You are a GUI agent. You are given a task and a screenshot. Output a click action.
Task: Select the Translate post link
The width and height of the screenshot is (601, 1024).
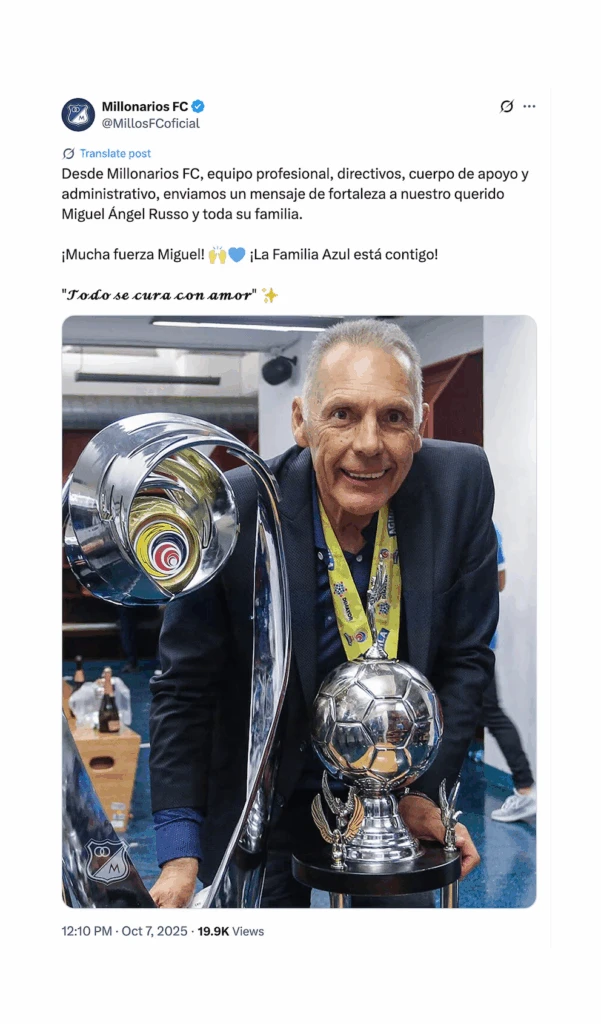point(115,153)
